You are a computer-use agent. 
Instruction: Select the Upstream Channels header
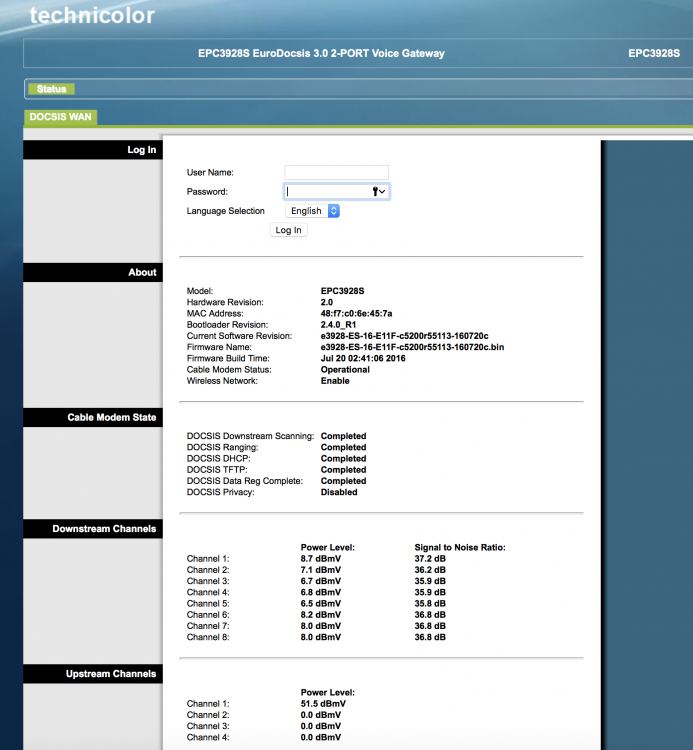(93, 674)
